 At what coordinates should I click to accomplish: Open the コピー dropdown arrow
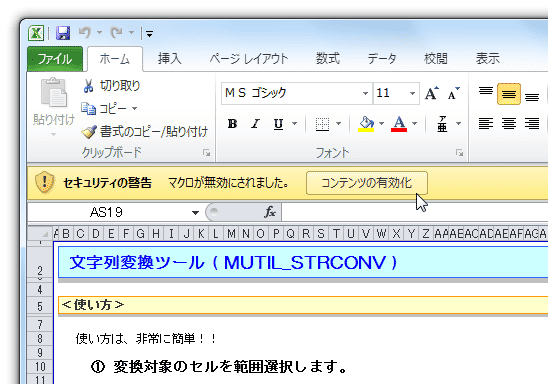[x=135, y=109]
